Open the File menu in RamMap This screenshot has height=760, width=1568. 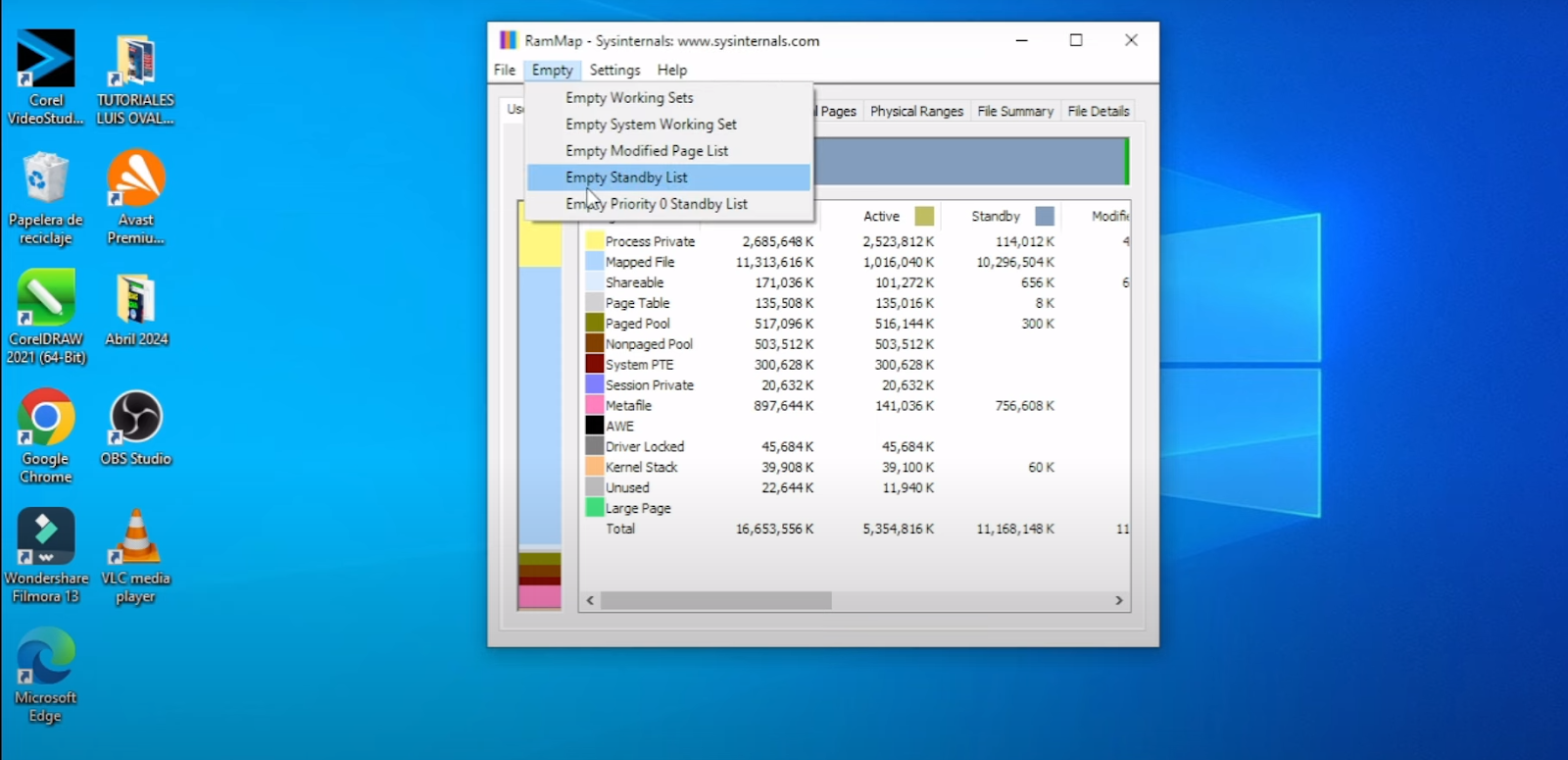(505, 70)
